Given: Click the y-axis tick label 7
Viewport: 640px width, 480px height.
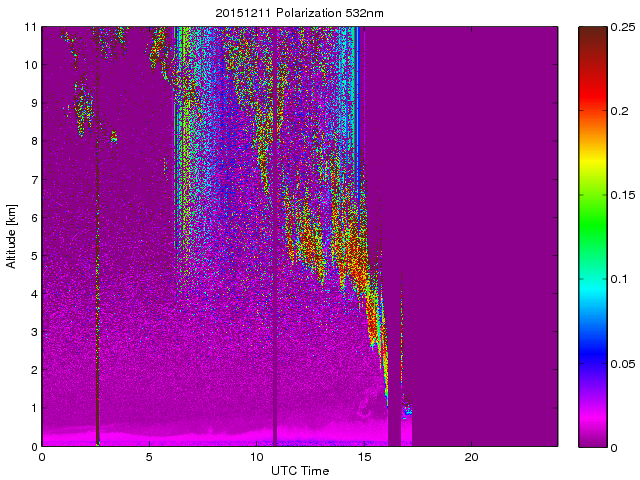Looking at the screenshot, I should click(x=33, y=180).
